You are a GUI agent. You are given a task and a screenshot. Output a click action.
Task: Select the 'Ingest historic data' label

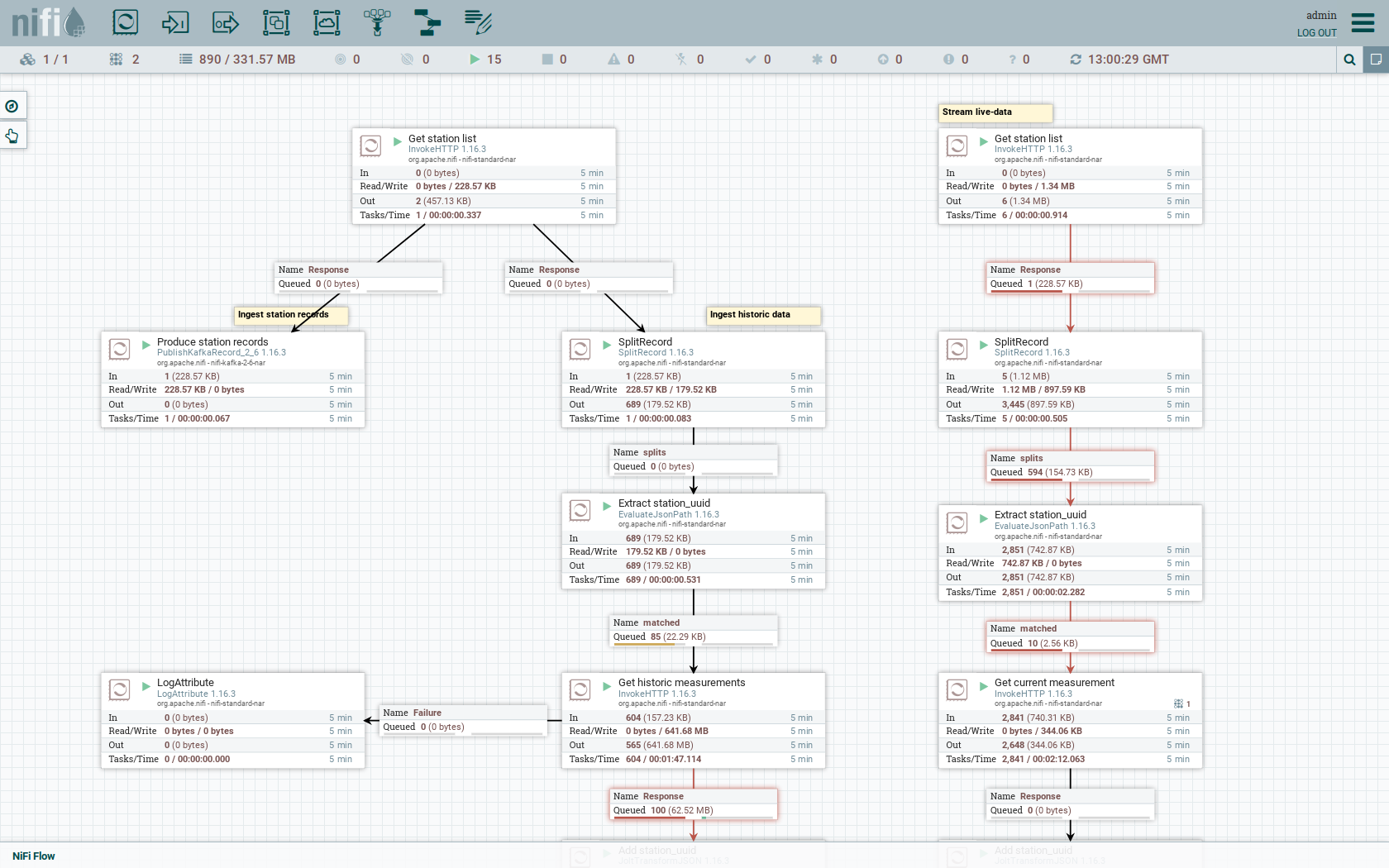point(764,315)
